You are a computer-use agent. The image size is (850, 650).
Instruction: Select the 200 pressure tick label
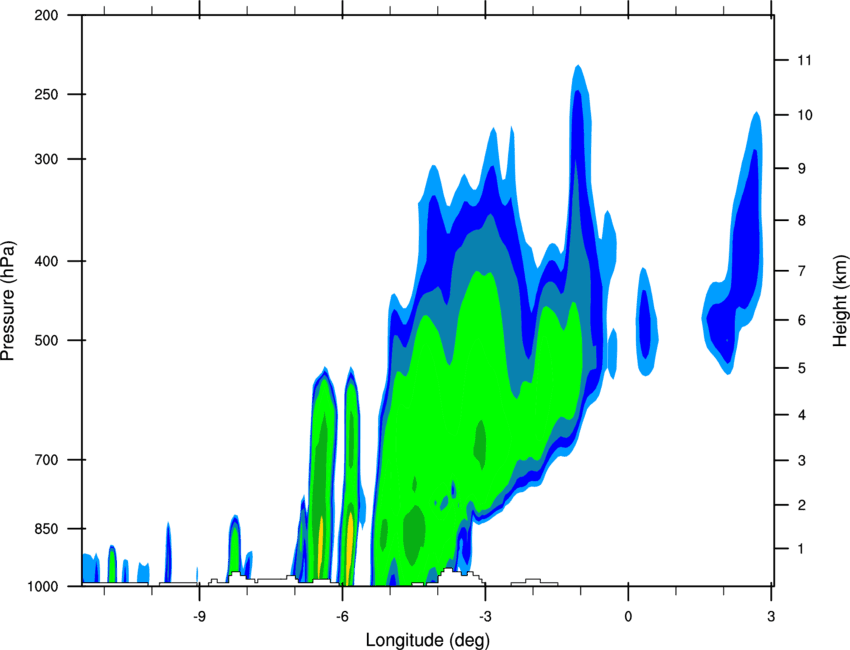pos(46,15)
